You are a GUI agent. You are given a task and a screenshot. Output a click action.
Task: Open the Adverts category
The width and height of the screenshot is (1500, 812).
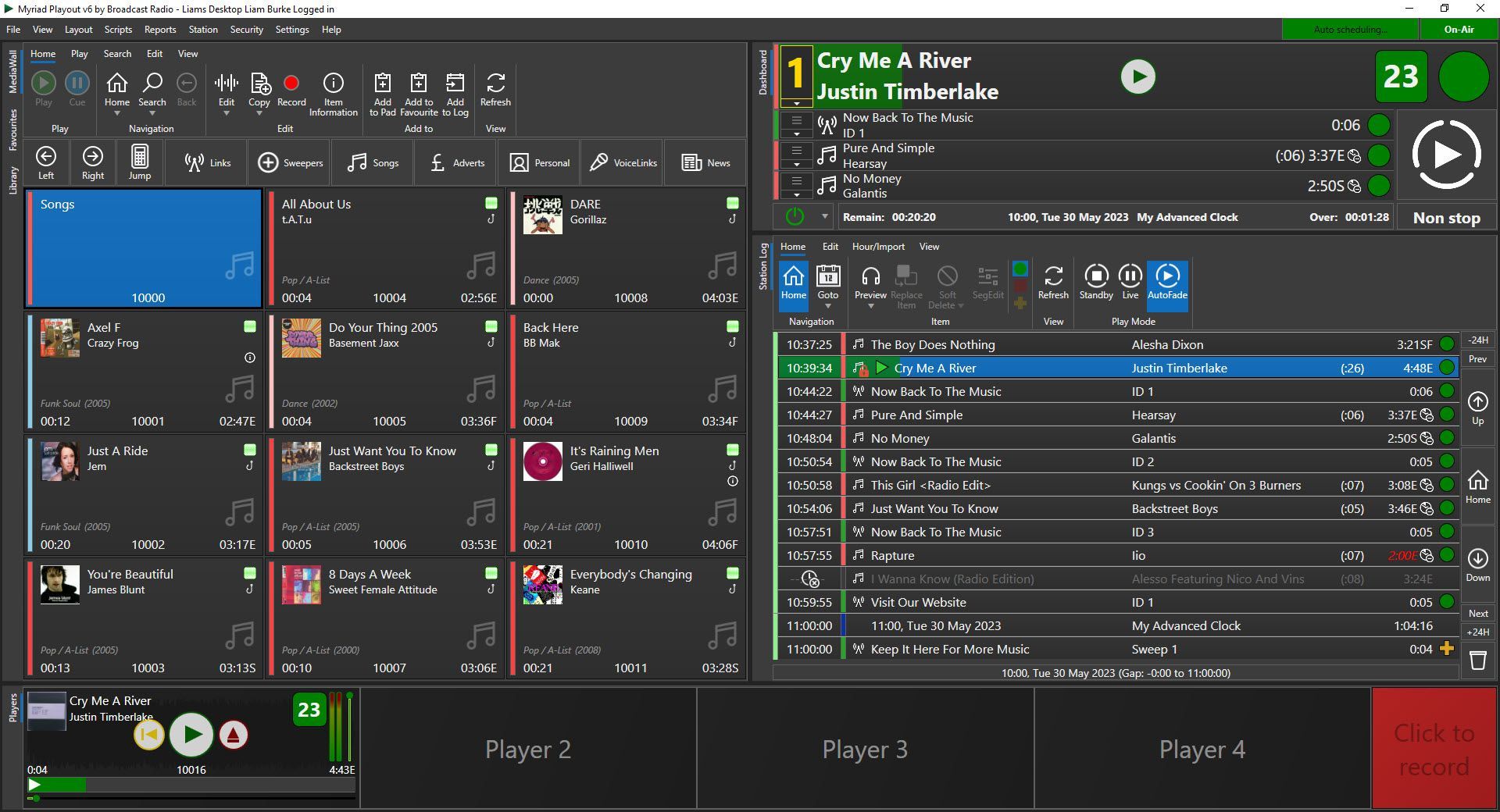pos(455,162)
